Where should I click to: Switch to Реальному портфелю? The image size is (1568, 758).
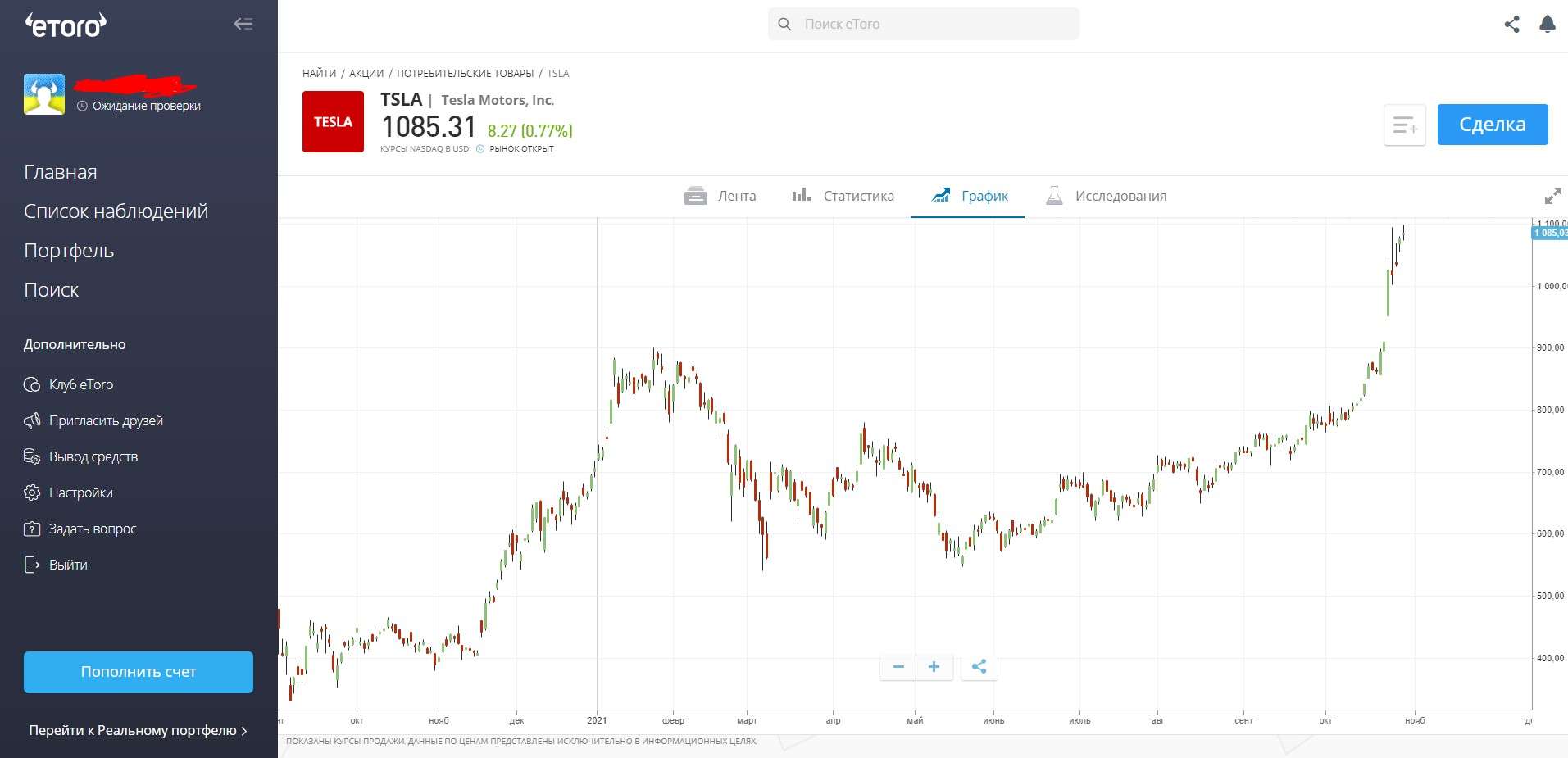pyautogui.click(x=138, y=730)
